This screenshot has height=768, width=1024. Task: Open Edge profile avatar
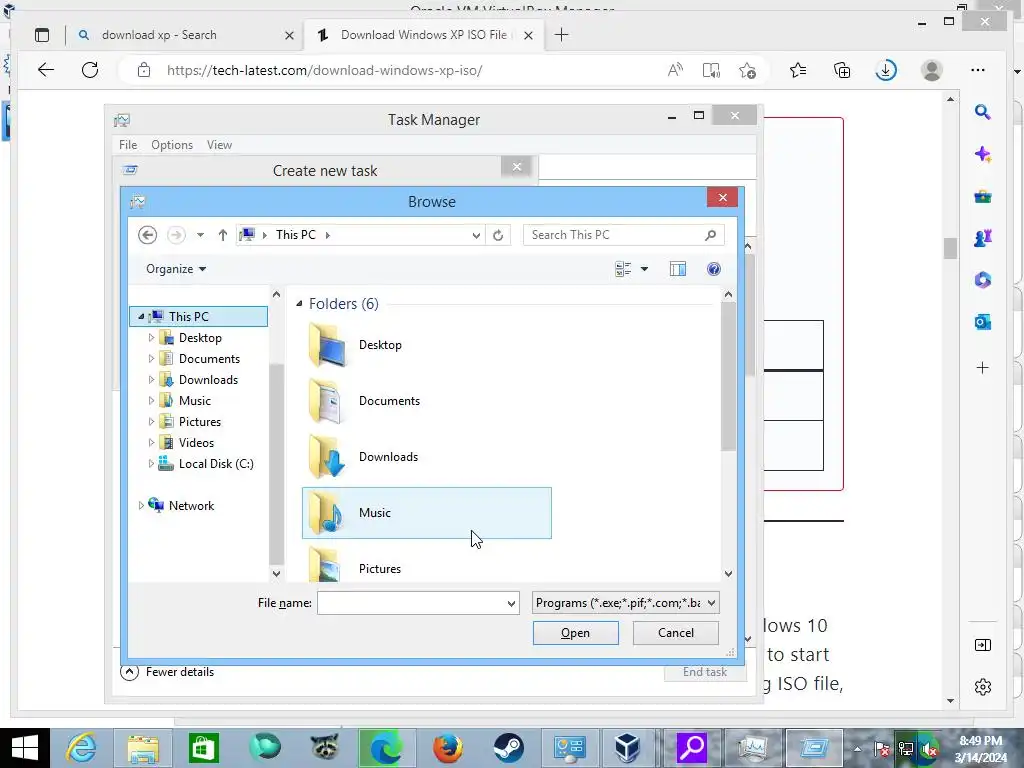[x=932, y=70]
